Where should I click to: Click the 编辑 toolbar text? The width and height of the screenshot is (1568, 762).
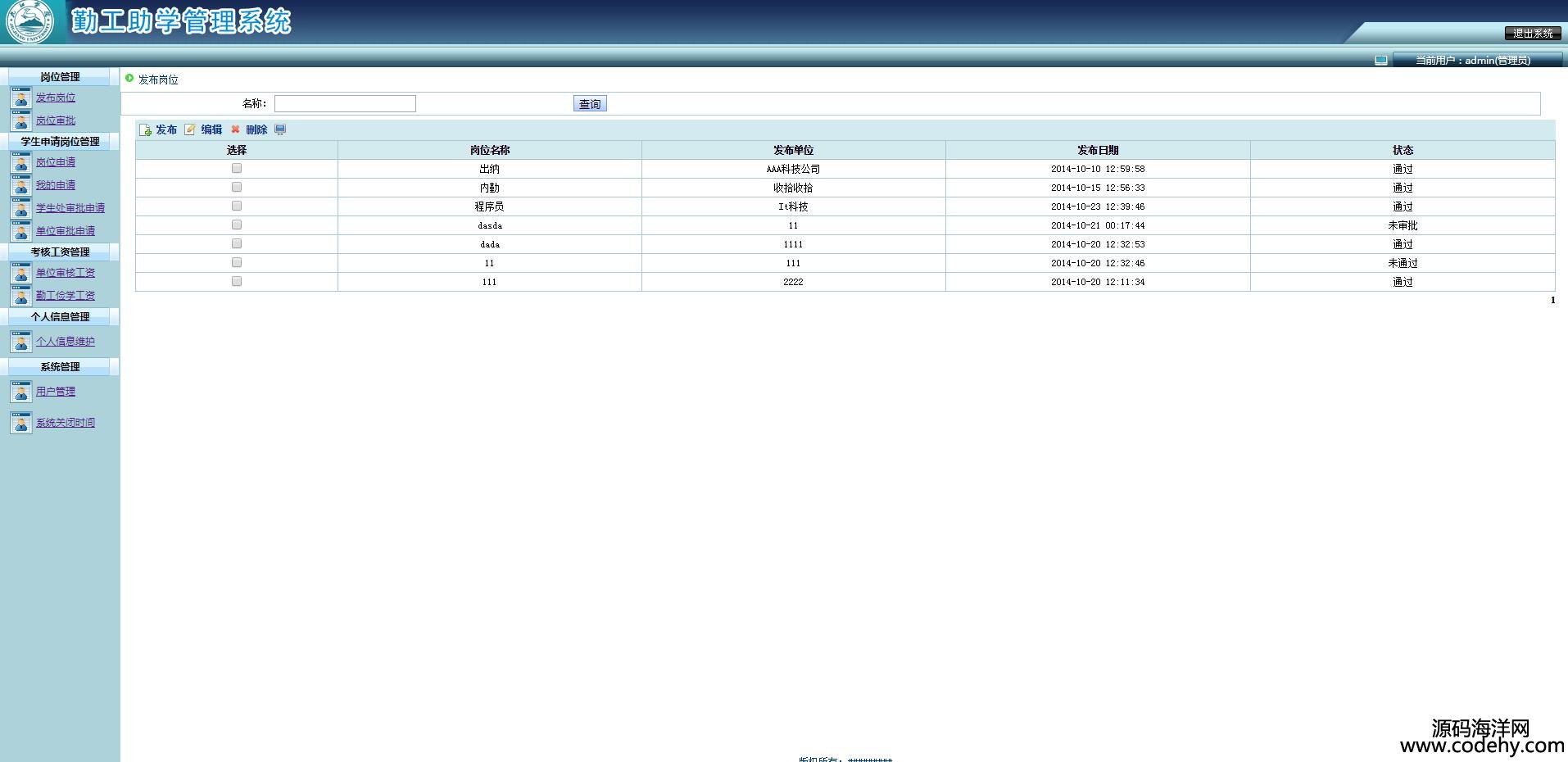(x=211, y=129)
